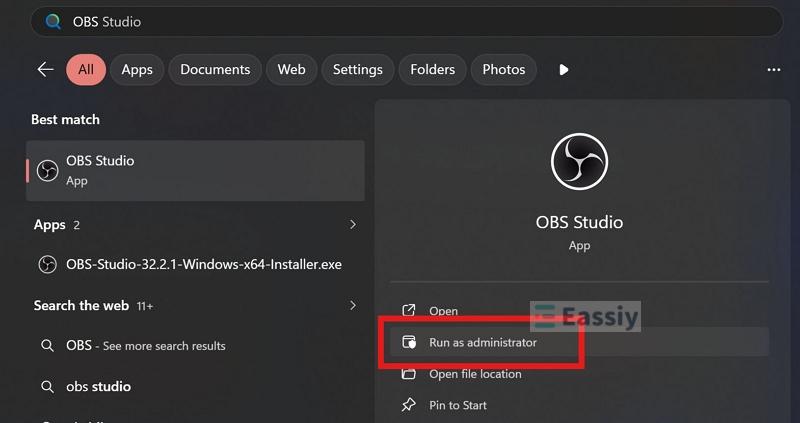This screenshot has width=800, height=423.
Task: Open the OBS Studio best match result
Action: pyautogui.click(x=195, y=170)
